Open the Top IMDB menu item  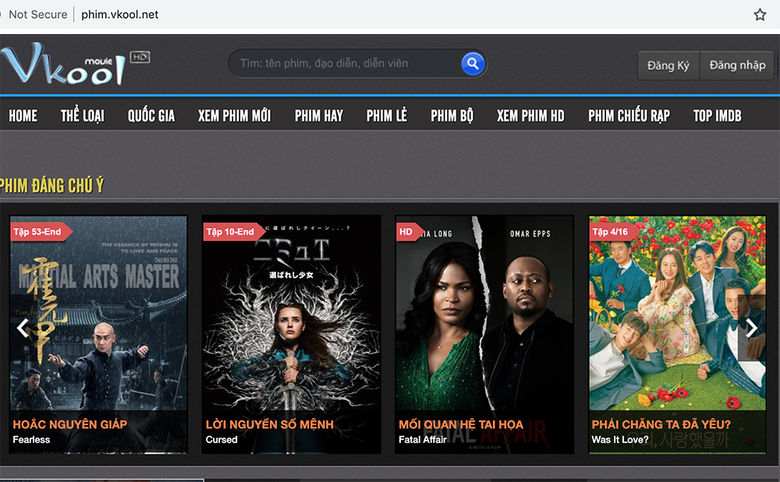717,116
